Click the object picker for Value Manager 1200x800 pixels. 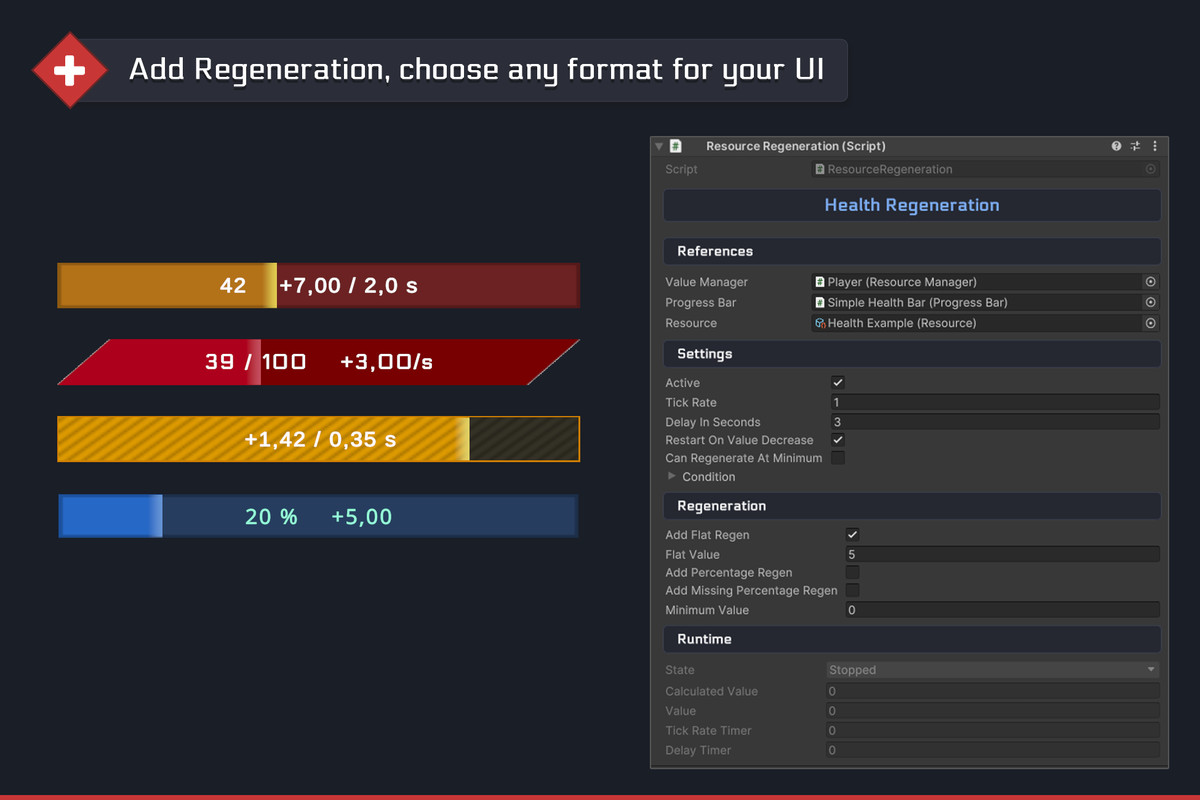point(1150,282)
